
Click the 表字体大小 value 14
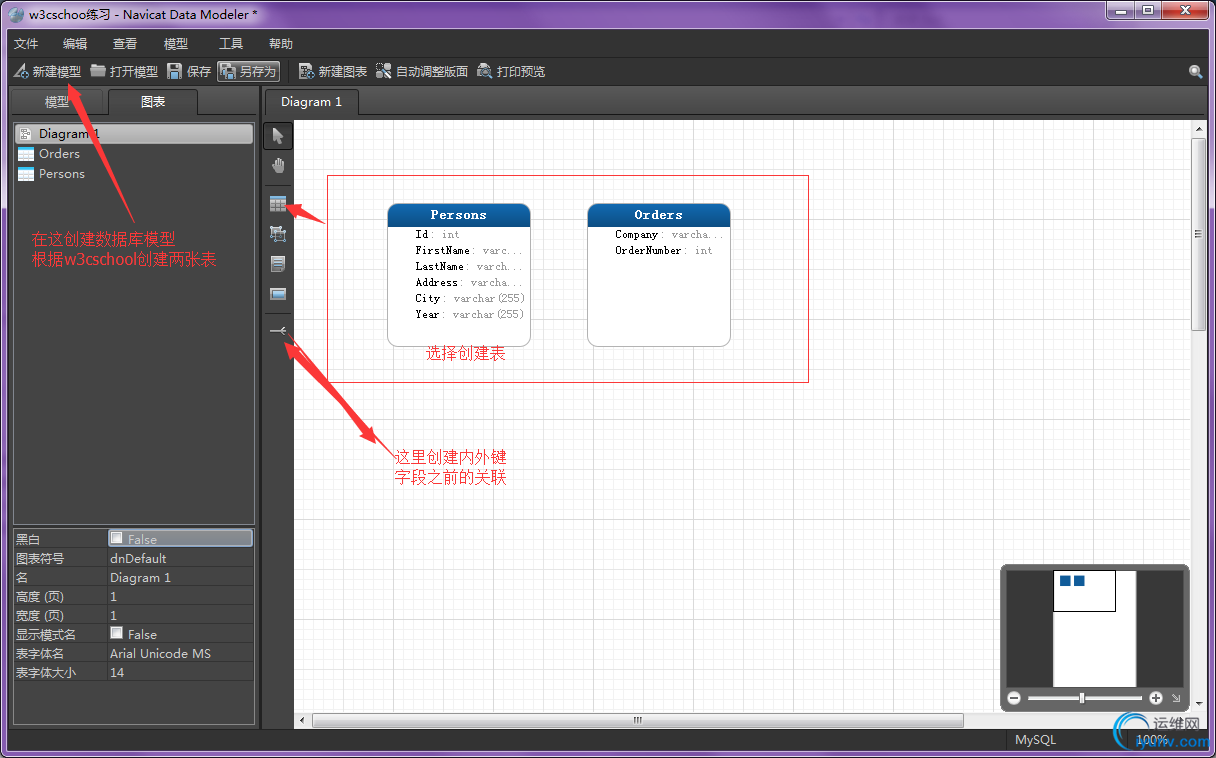pyautogui.click(x=180, y=672)
